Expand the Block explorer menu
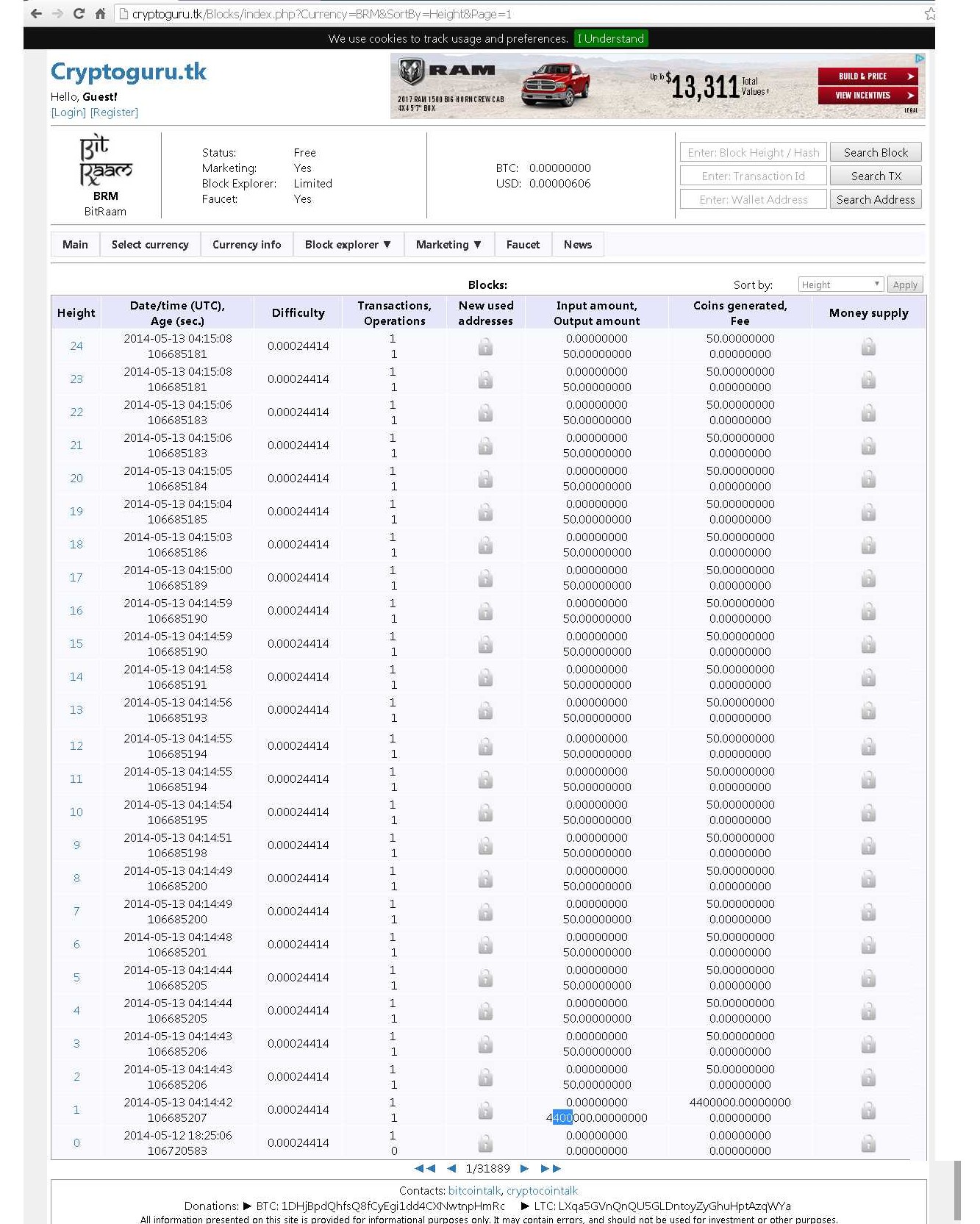This screenshot has width=980, height=1224. click(348, 244)
